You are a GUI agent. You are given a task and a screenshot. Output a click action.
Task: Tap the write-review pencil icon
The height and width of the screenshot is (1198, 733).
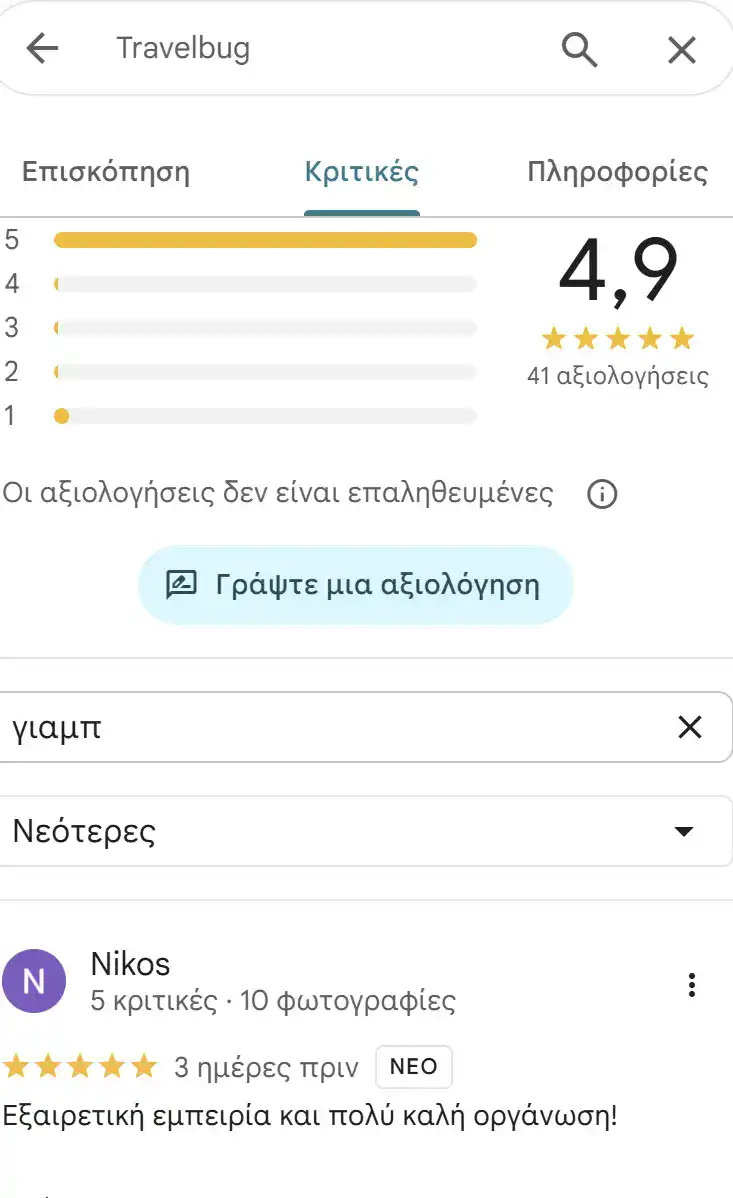coord(181,584)
